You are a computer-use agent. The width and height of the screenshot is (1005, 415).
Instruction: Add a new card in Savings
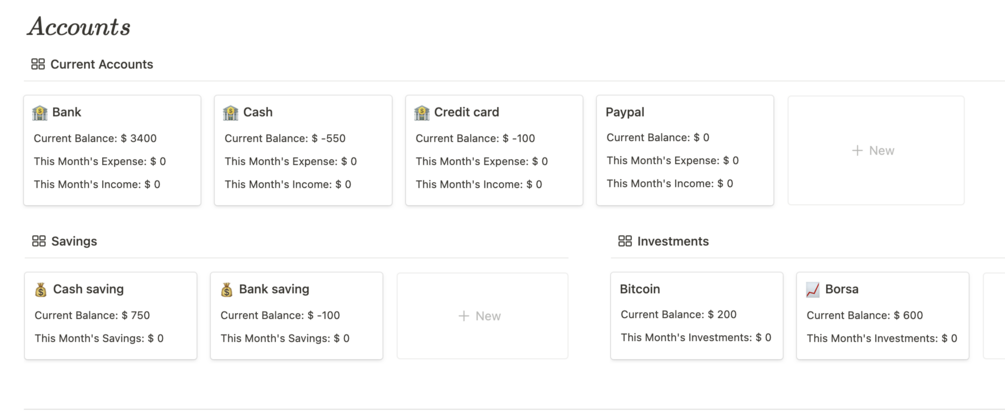click(x=482, y=316)
